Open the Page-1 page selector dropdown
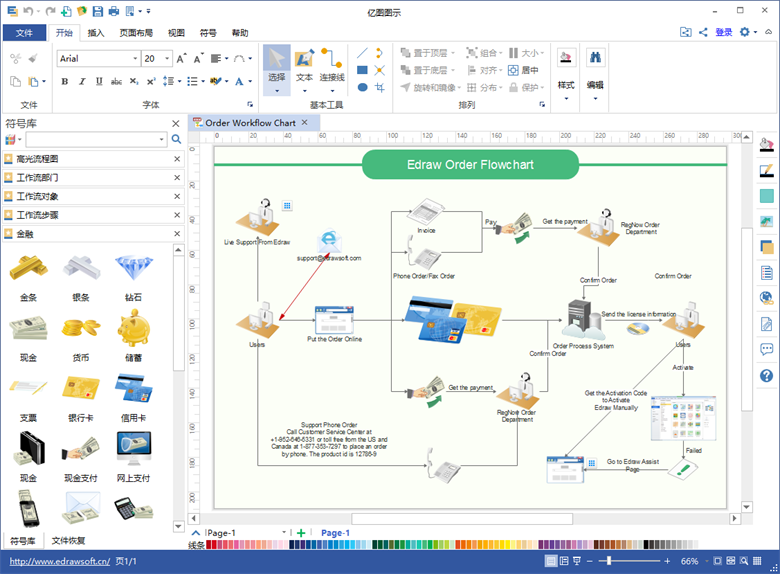This screenshot has width=780, height=574. [284, 532]
